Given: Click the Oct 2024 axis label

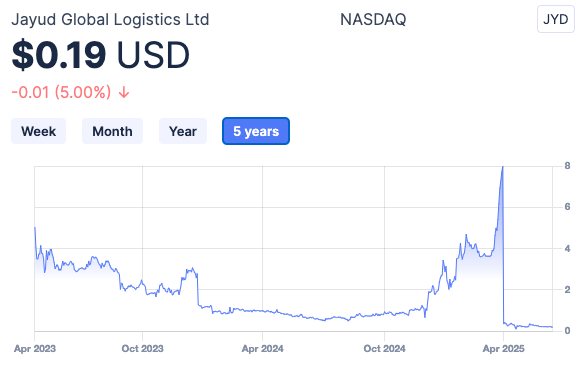Looking at the screenshot, I should point(384,349).
